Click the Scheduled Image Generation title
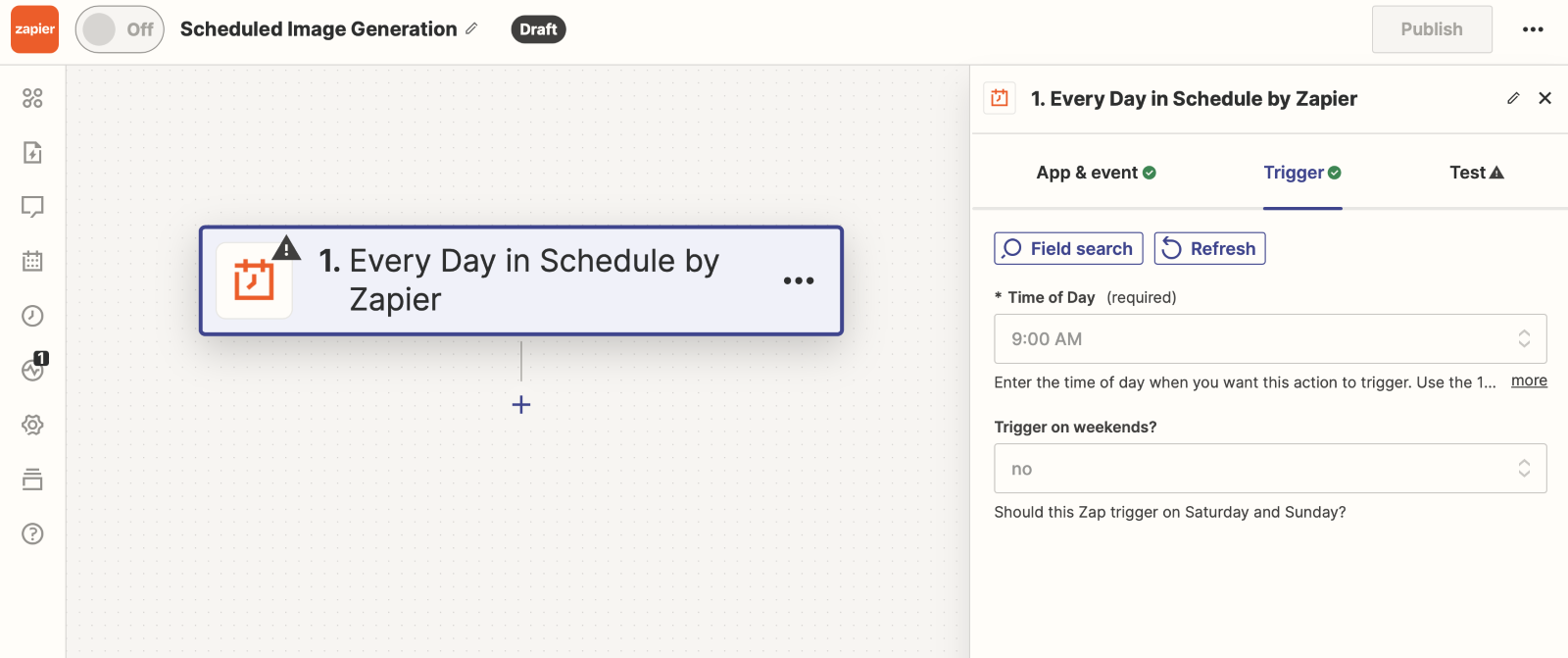The image size is (1568, 658). 318,29
